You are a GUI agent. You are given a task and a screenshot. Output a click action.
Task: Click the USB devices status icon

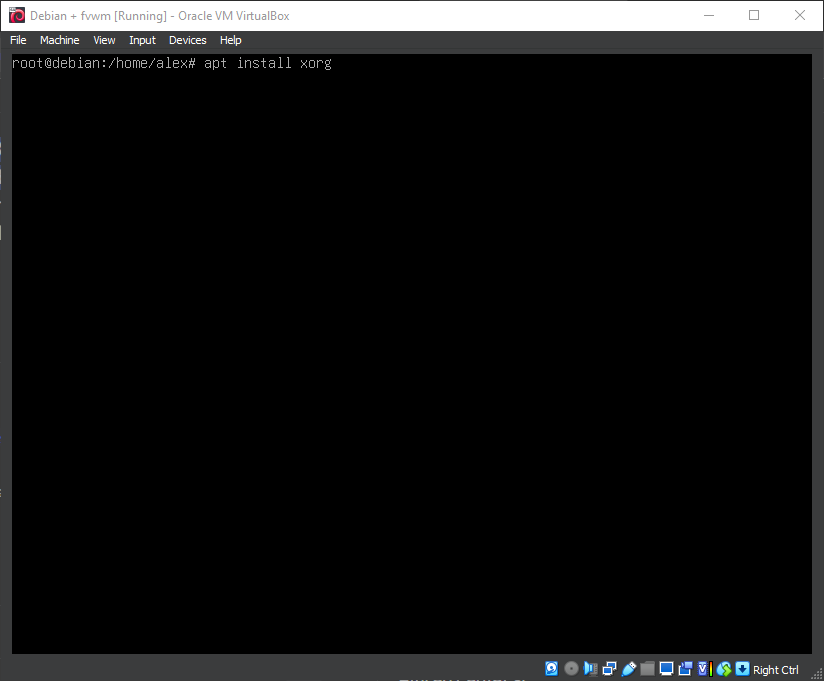click(629, 668)
